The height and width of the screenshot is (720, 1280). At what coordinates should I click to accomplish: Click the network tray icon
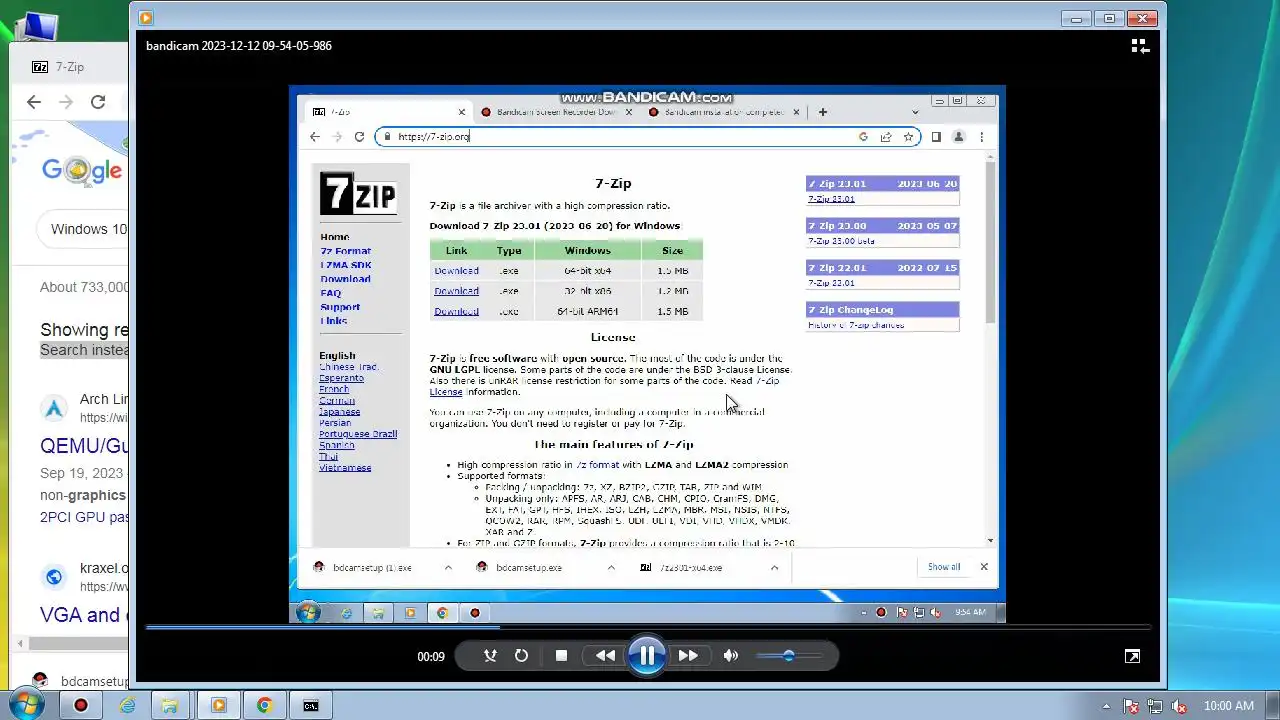(1155, 706)
